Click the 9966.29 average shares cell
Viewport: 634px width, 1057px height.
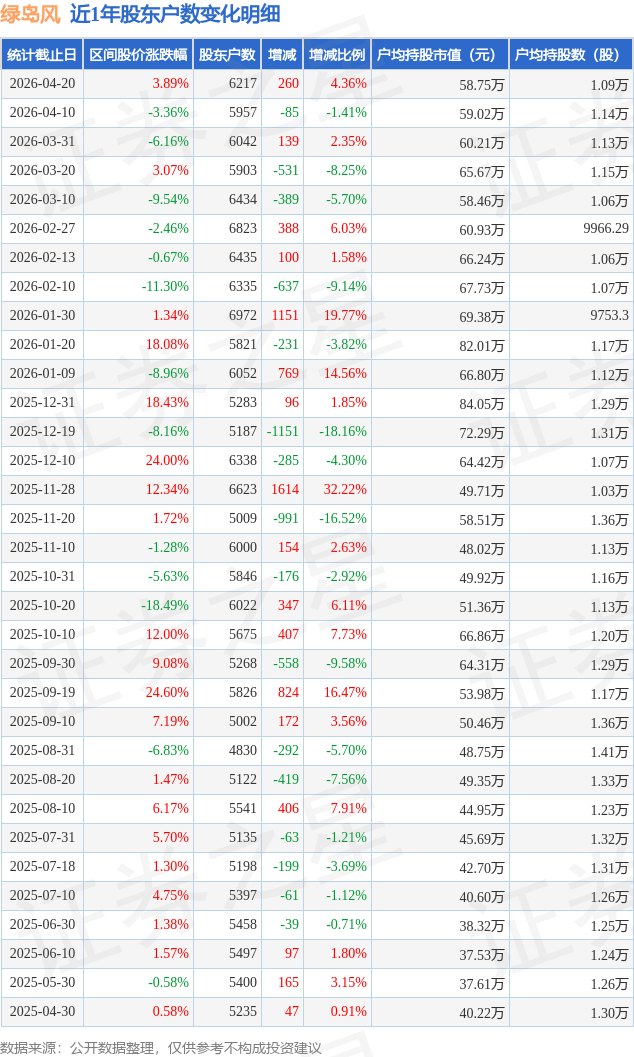tap(606, 229)
